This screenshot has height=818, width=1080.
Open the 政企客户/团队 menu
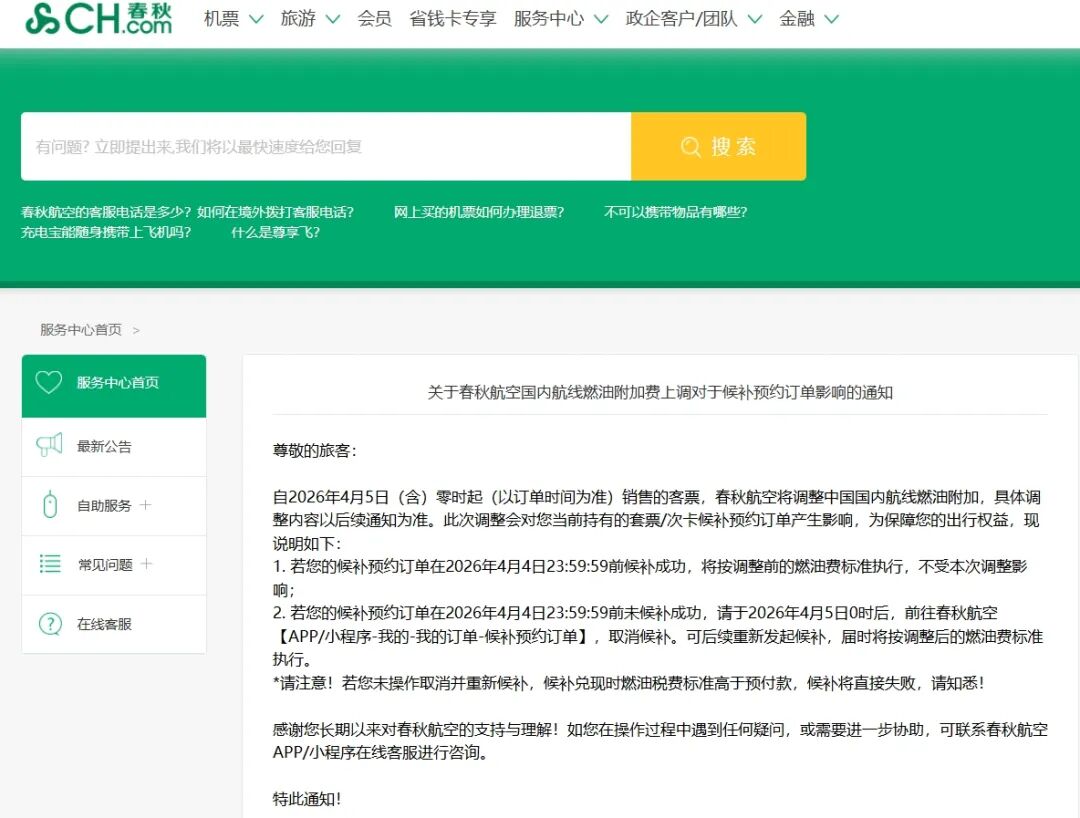681,19
